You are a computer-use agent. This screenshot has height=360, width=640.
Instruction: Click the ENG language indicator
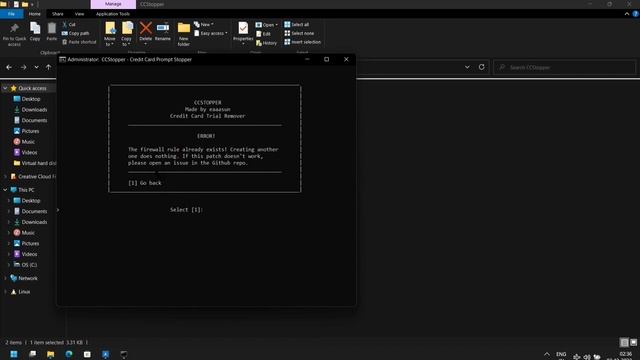[561, 355]
